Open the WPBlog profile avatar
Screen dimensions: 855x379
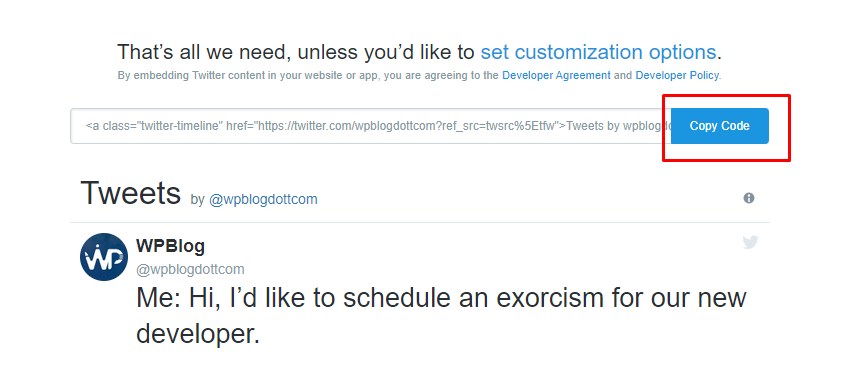(104, 257)
